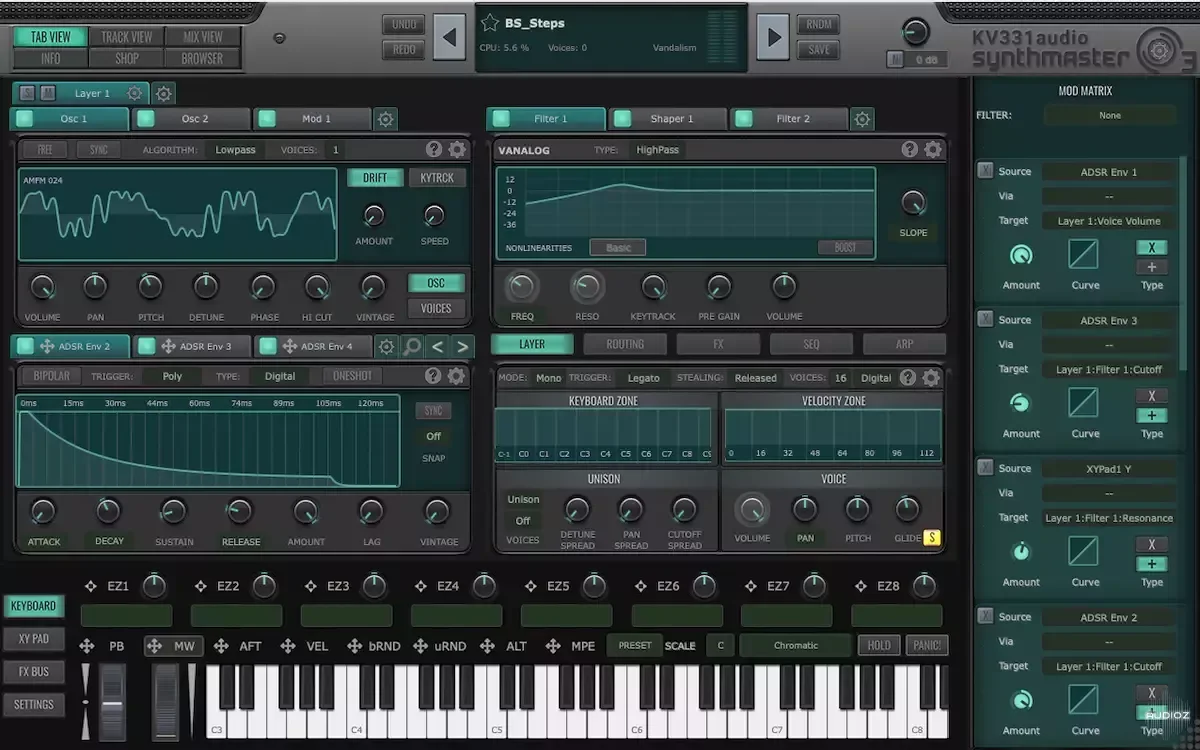
Task: Click the oscillator VOLUME knob
Action: [42, 288]
